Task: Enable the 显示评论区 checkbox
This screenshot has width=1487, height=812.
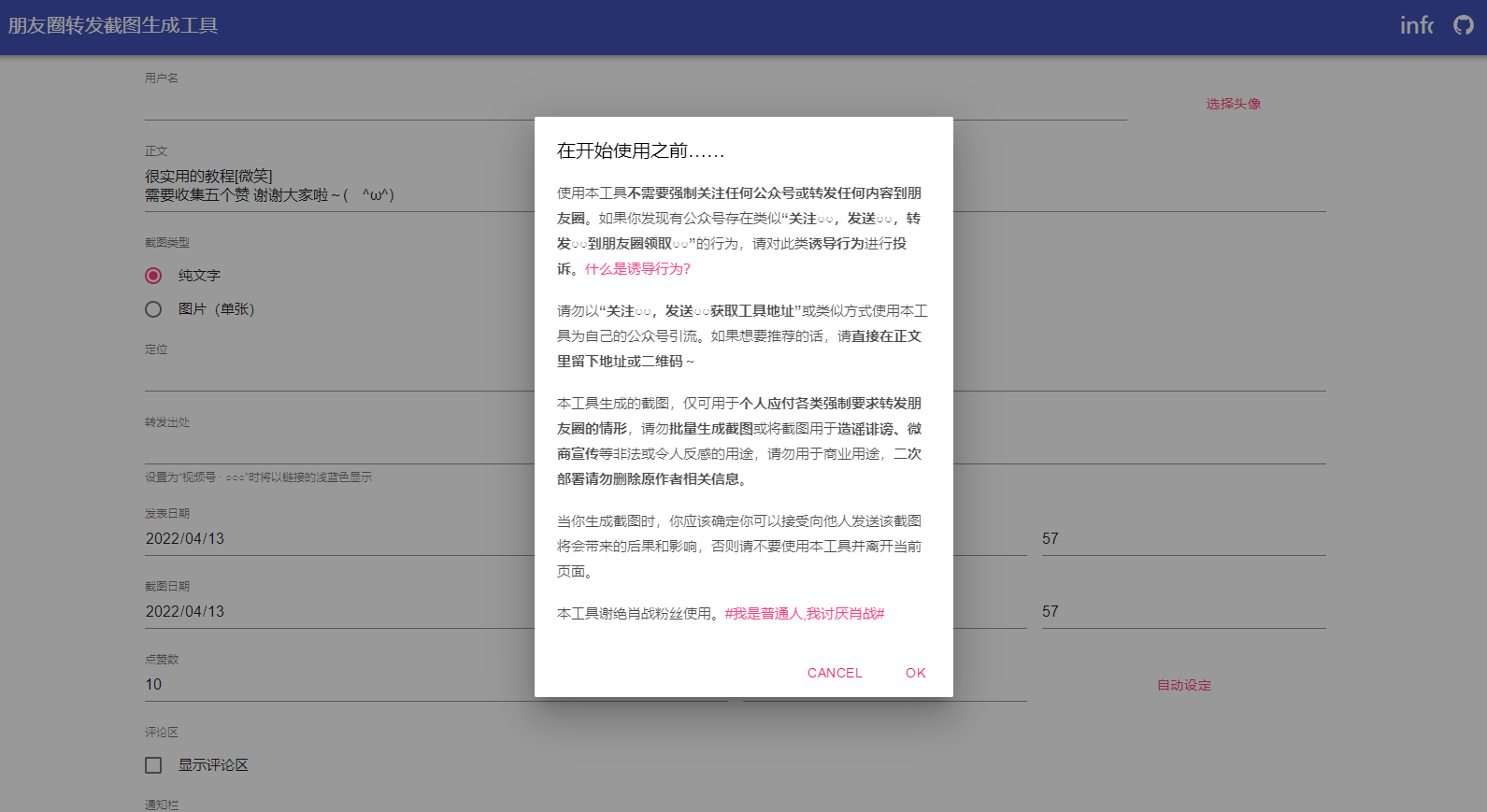Action: point(153,765)
